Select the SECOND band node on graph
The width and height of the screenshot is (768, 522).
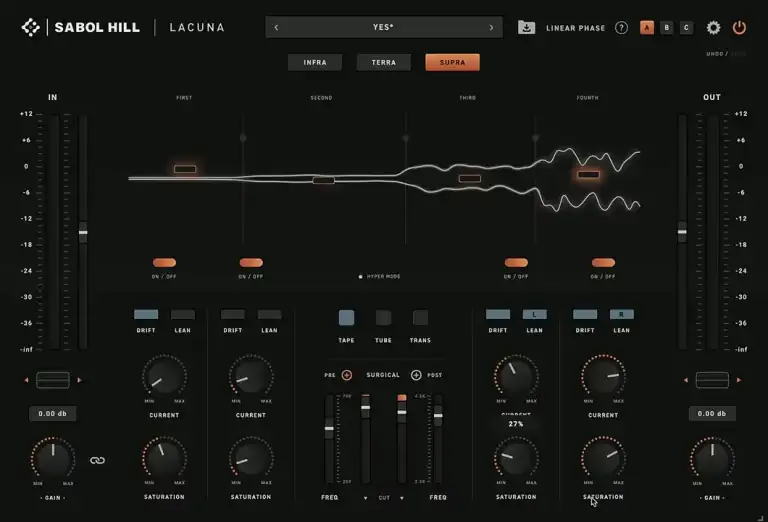[323, 180]
